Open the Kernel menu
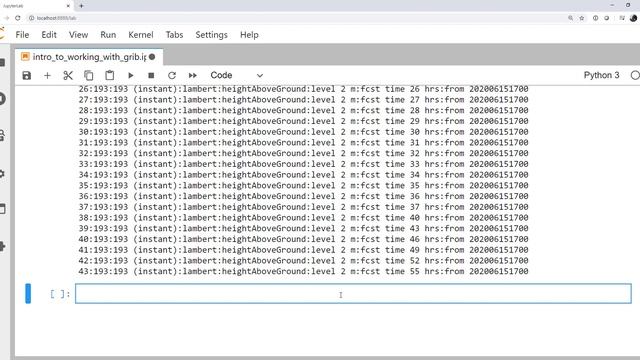Image resolution: width=640 pixels, height=360 pixels. (141, 35)
